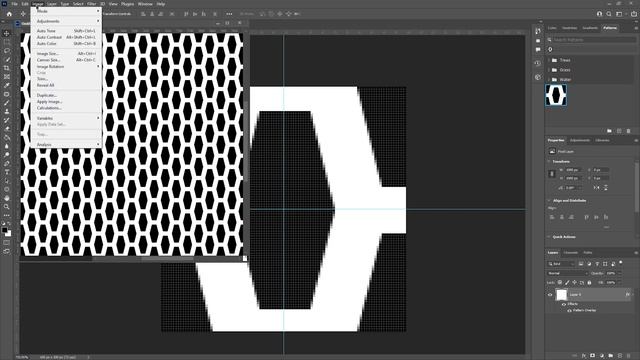This screenshot has width=640, height=360.
Task: Create new adjustment layer icon at bottom
Action: tap(602, 356)
